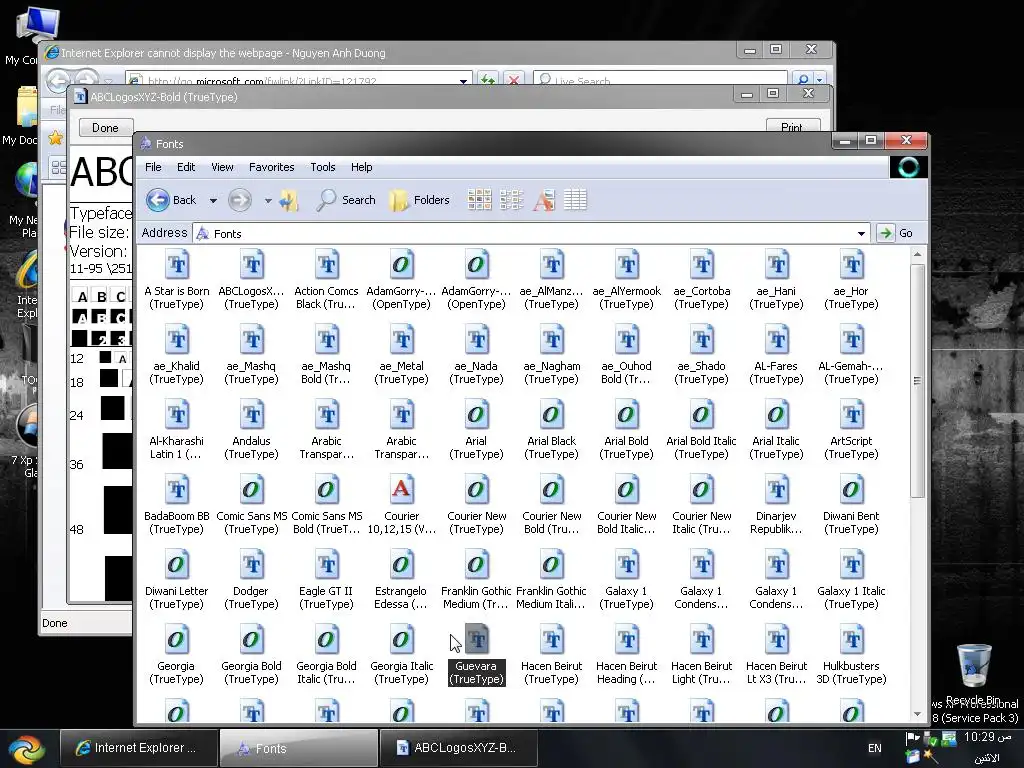Viewport: 1024px width, 768px height.
Task: Click the Up folder icon in the Fonts toolbar
Action: (289, 200)
